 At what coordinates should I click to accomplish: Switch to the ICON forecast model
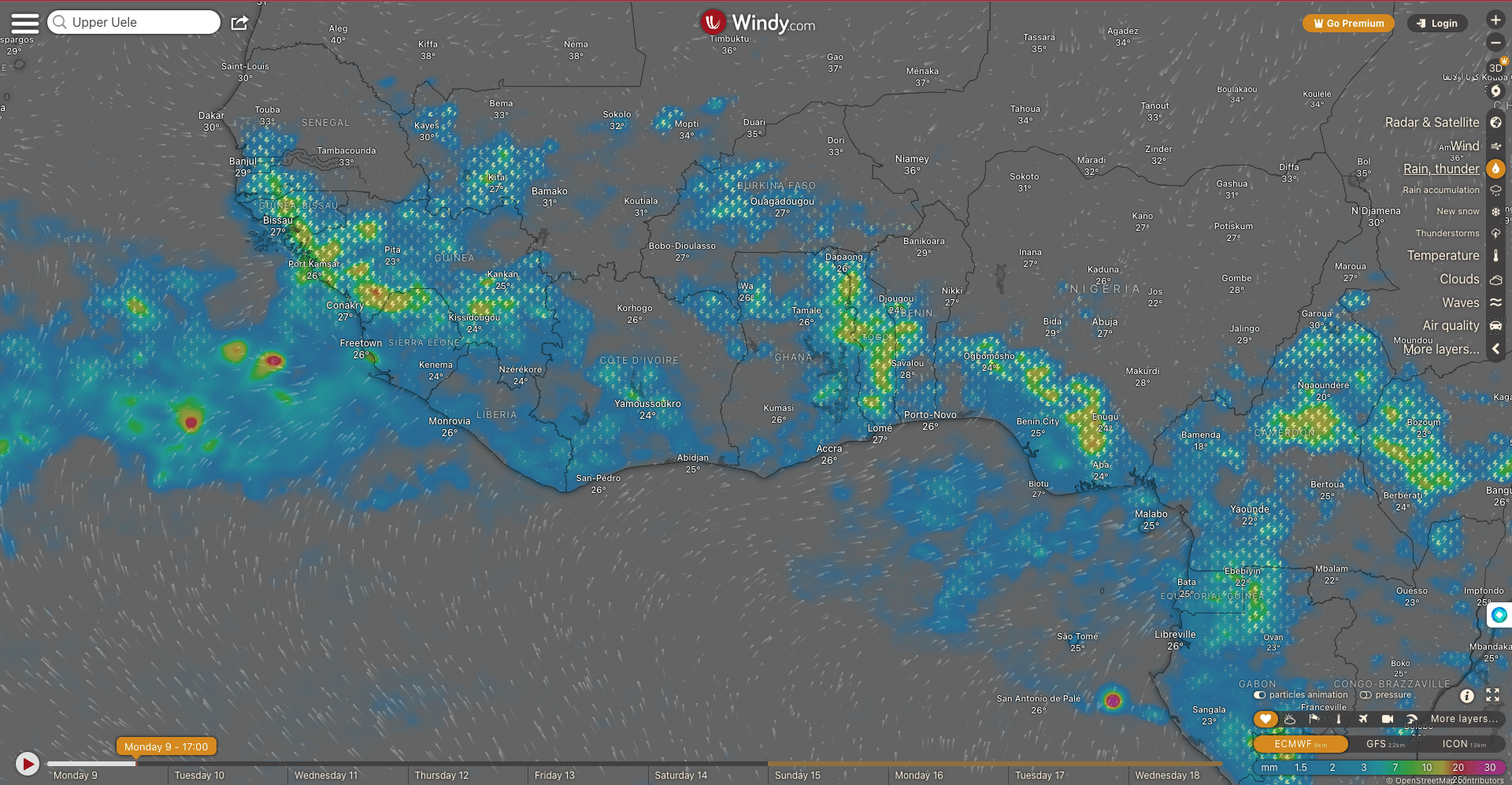coord(1464,744)
